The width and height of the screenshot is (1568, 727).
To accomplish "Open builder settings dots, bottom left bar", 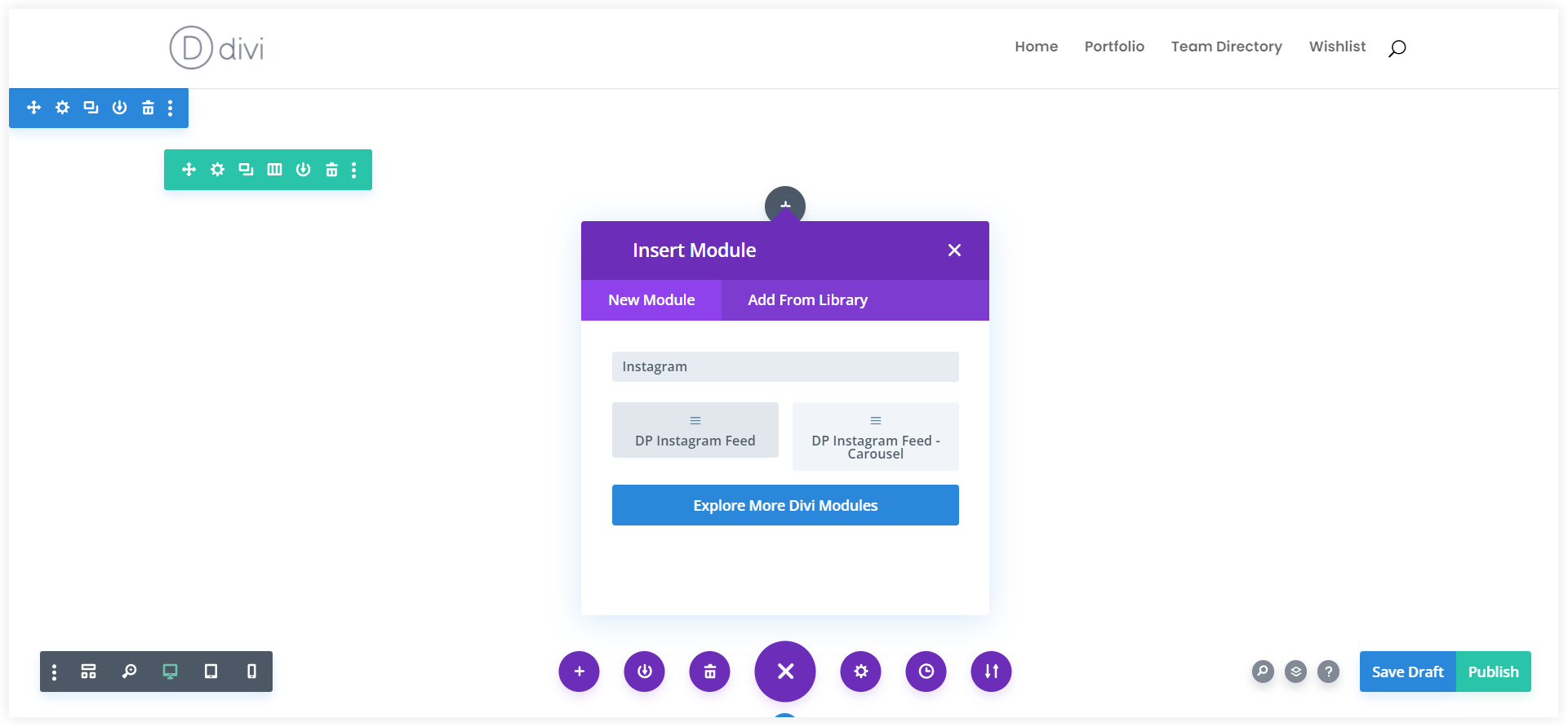I will tap(54, 672).
